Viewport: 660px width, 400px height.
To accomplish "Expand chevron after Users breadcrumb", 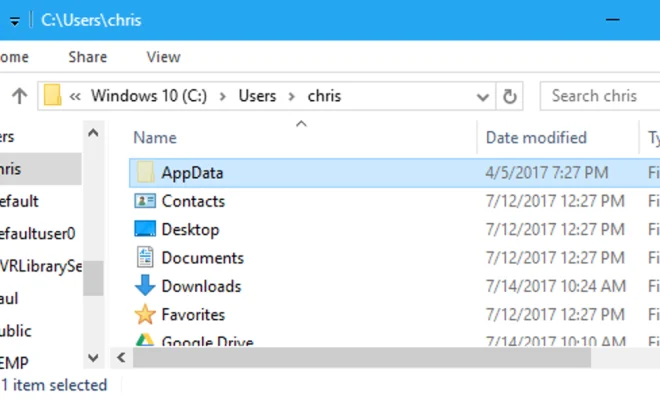I will click(x=292, y=97).
